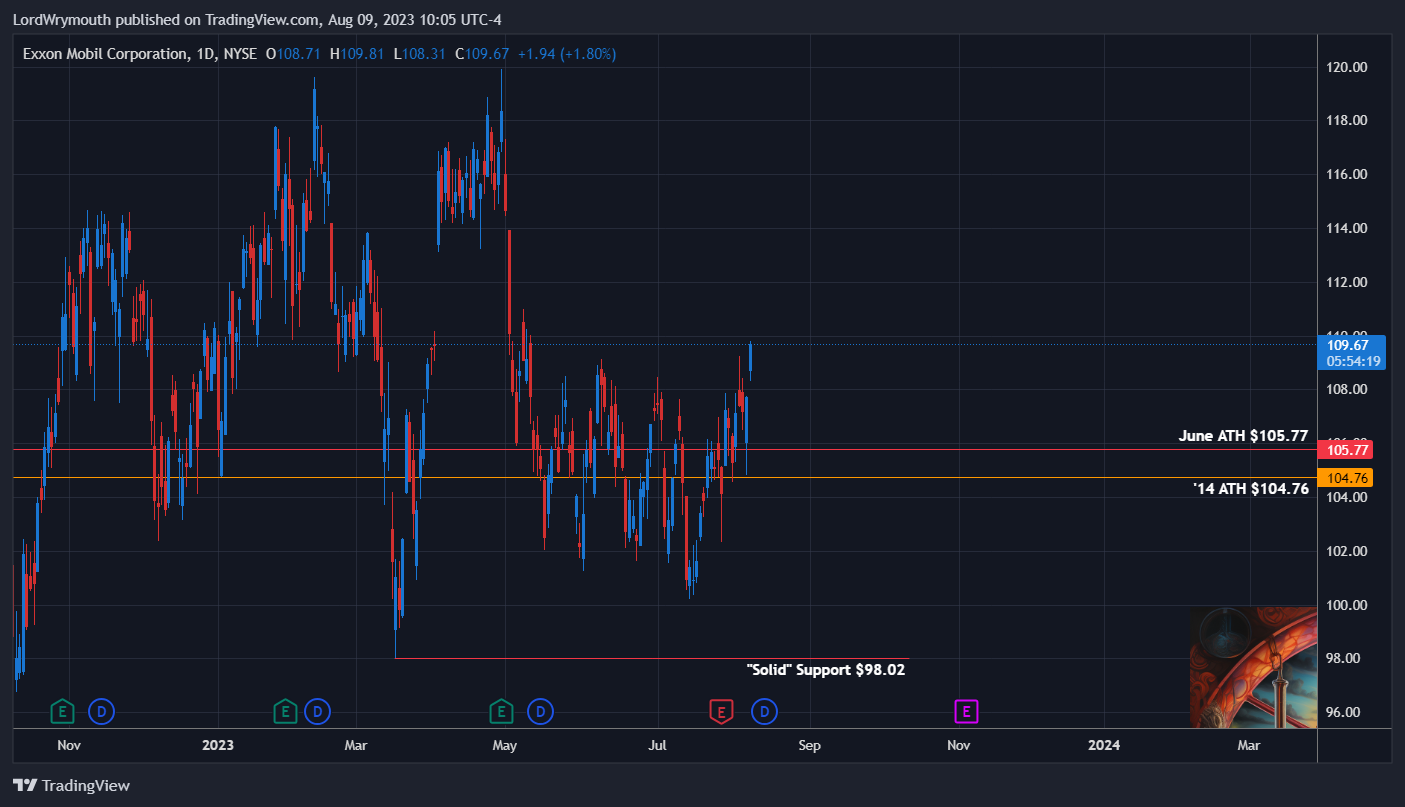Click the orange 104.76 price tag
The image size is (1405, 807).
coord(1345,478)
